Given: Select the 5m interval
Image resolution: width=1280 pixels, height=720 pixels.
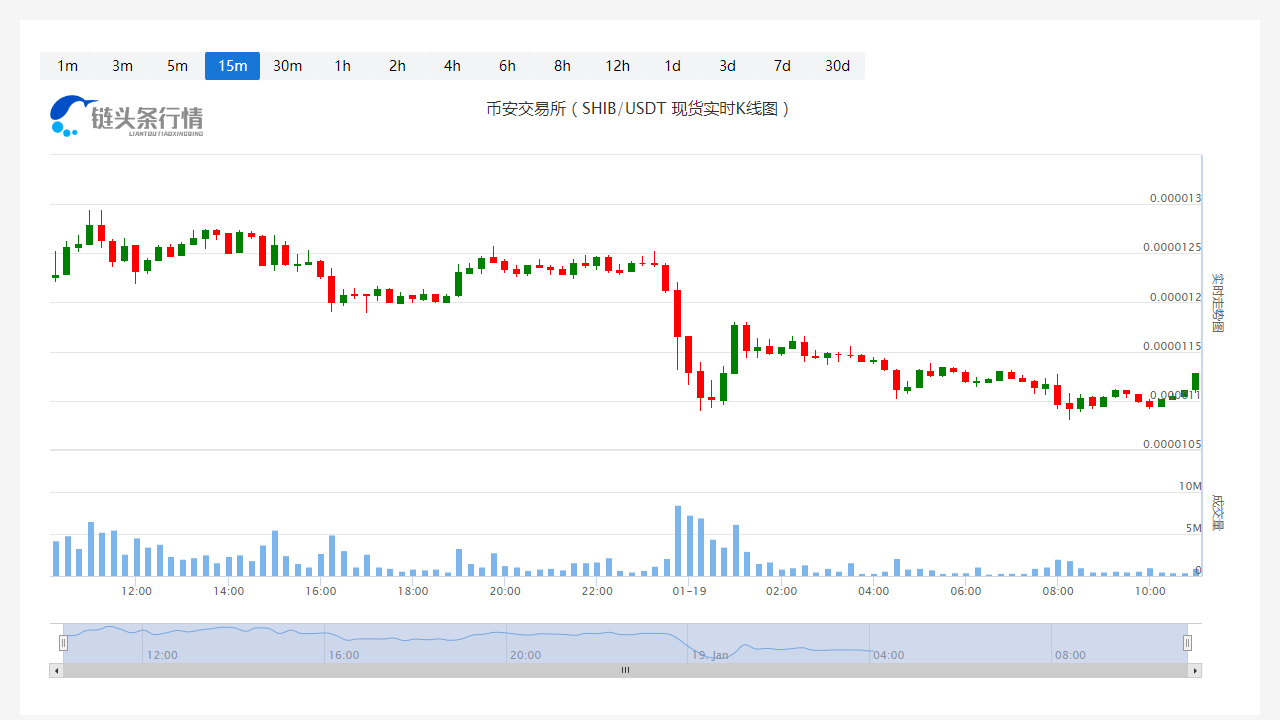Looking at the screenshot, I should (177, 66).
